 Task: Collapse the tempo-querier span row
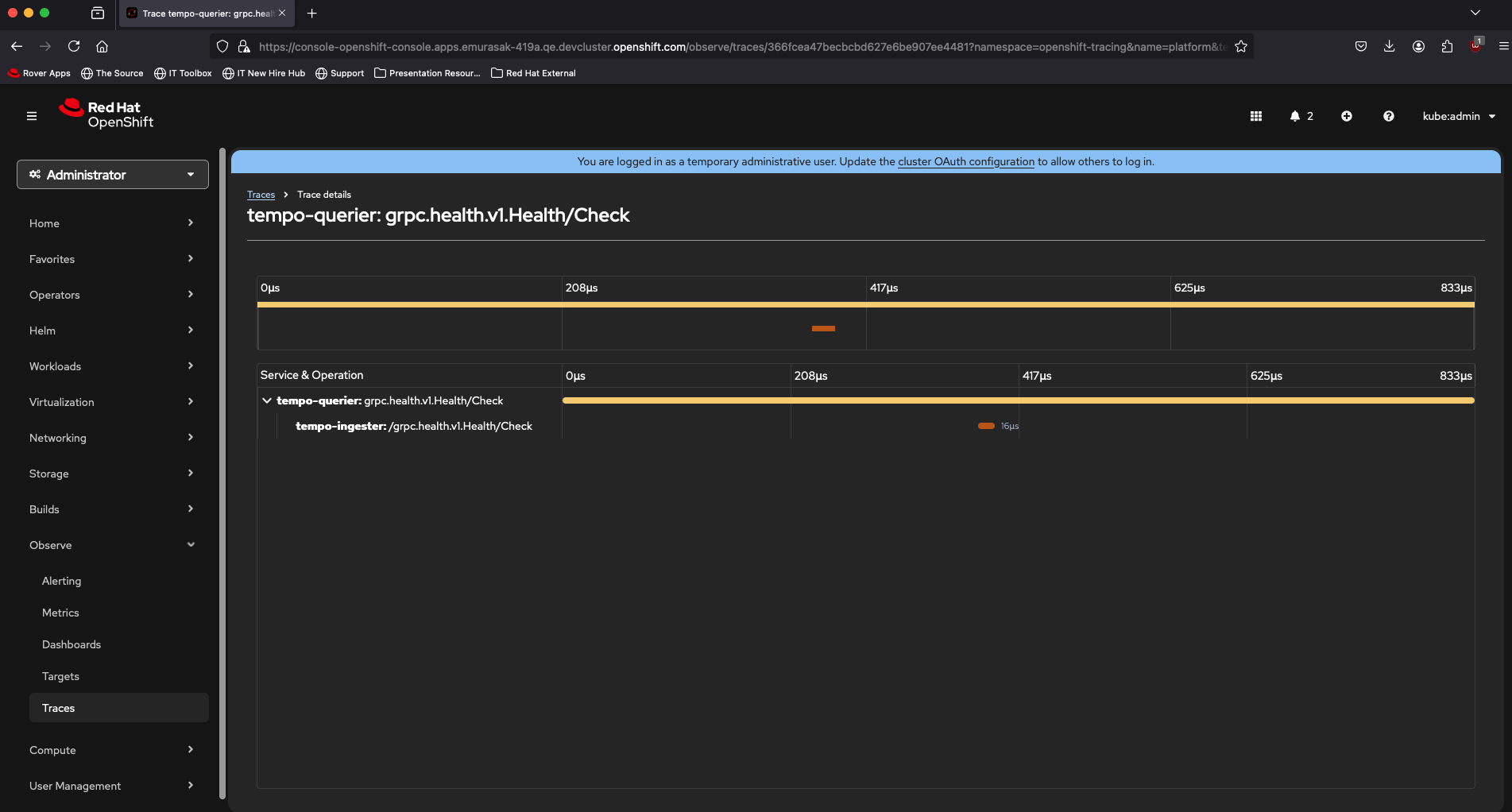[267, 400]
